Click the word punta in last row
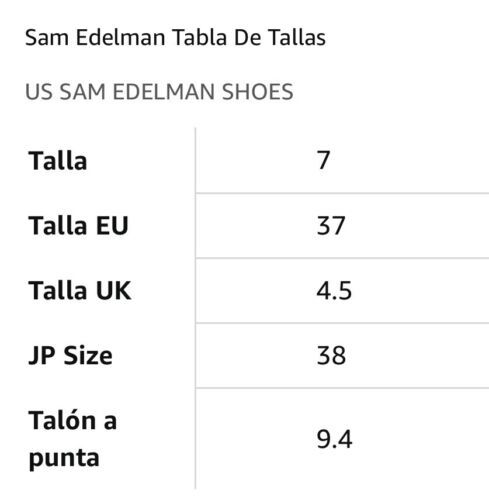The height and width of the screenshot is (500, 489). pos(64,458)
